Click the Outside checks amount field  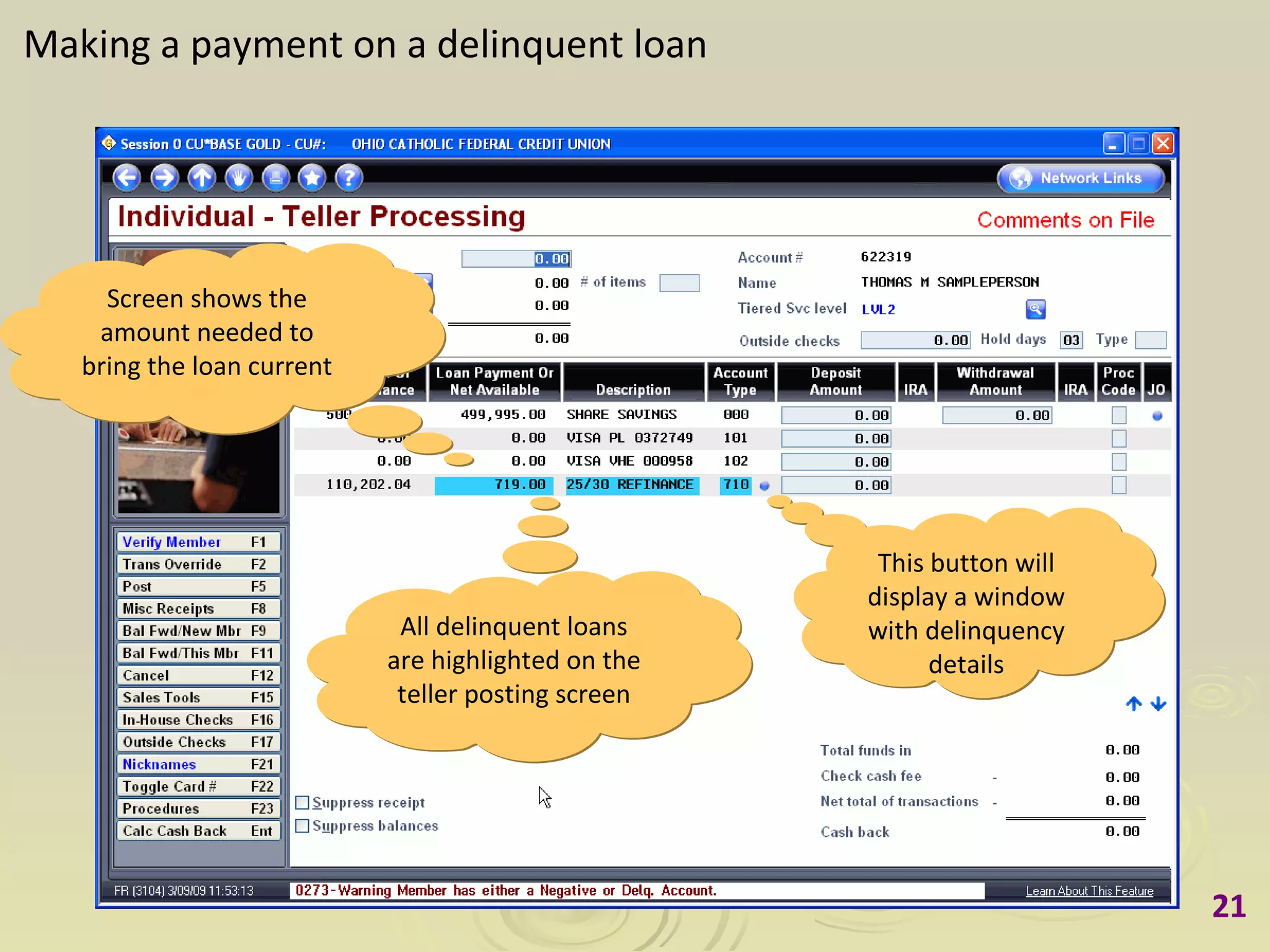(915, 340)
